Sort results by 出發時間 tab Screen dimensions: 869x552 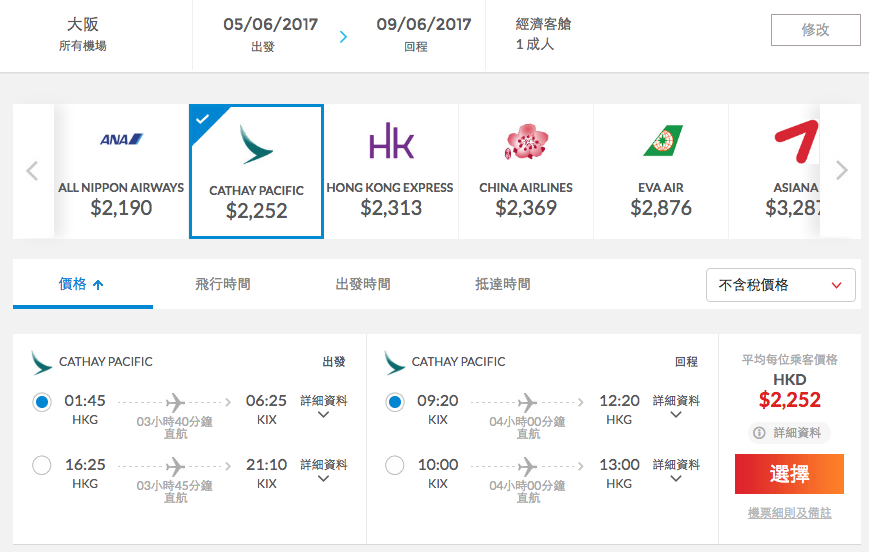362,284
